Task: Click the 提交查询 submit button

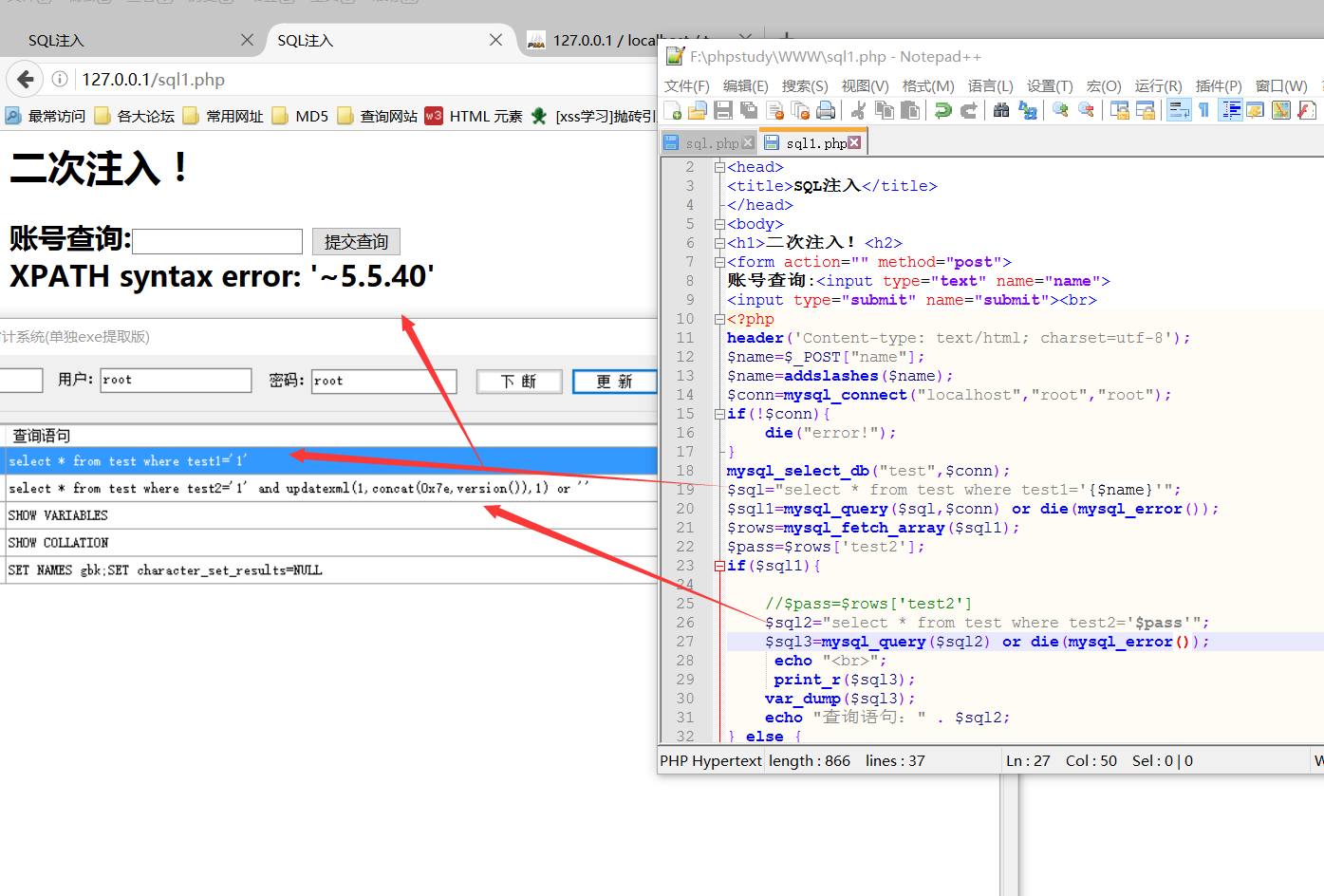Action: (x=356, y=241)
